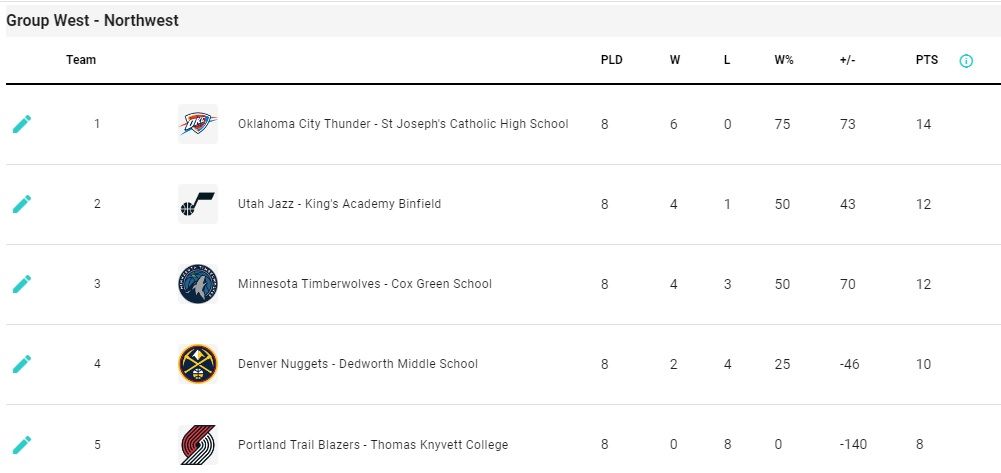The width and height of the screenshot is (1001, 473).
Task: Open Denver Nuggets - Dedworth Middle School
Action: coord(358,364)
